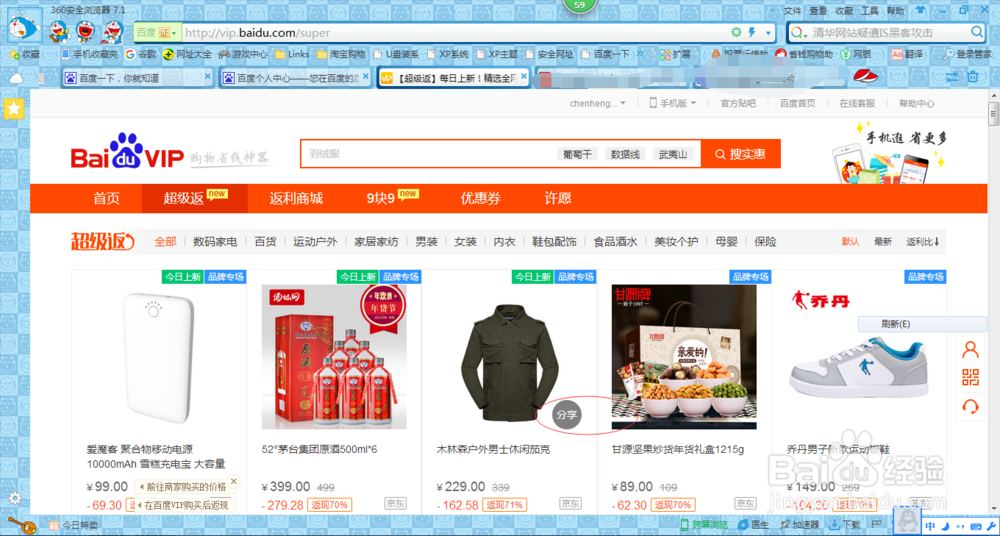
Task: Click the 跨屏浏览 status bar icon
Action: pyautogui.click(x=703, y=525)
